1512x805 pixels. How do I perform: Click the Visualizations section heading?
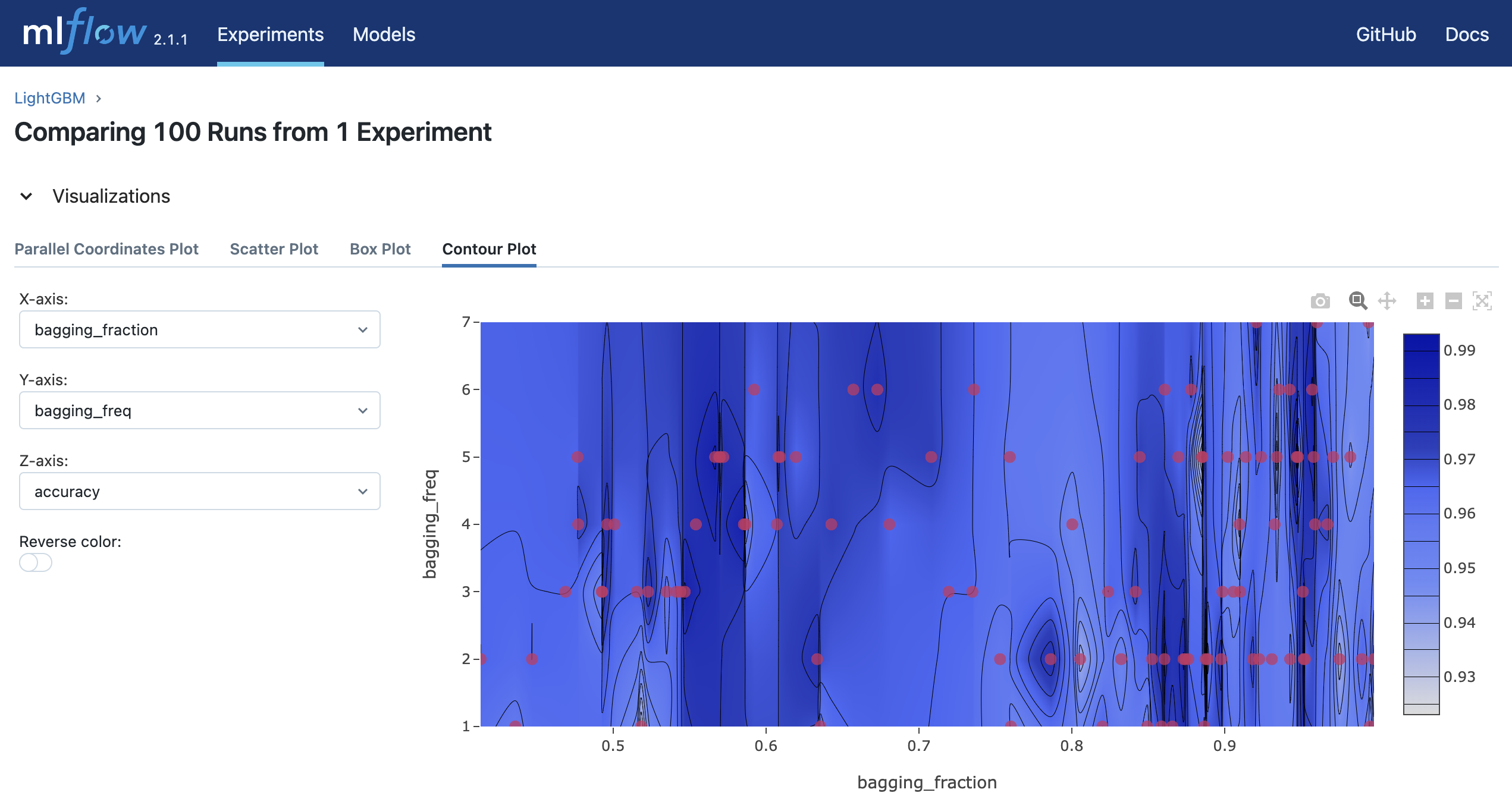pyautogui.click(x=111, y=196)
